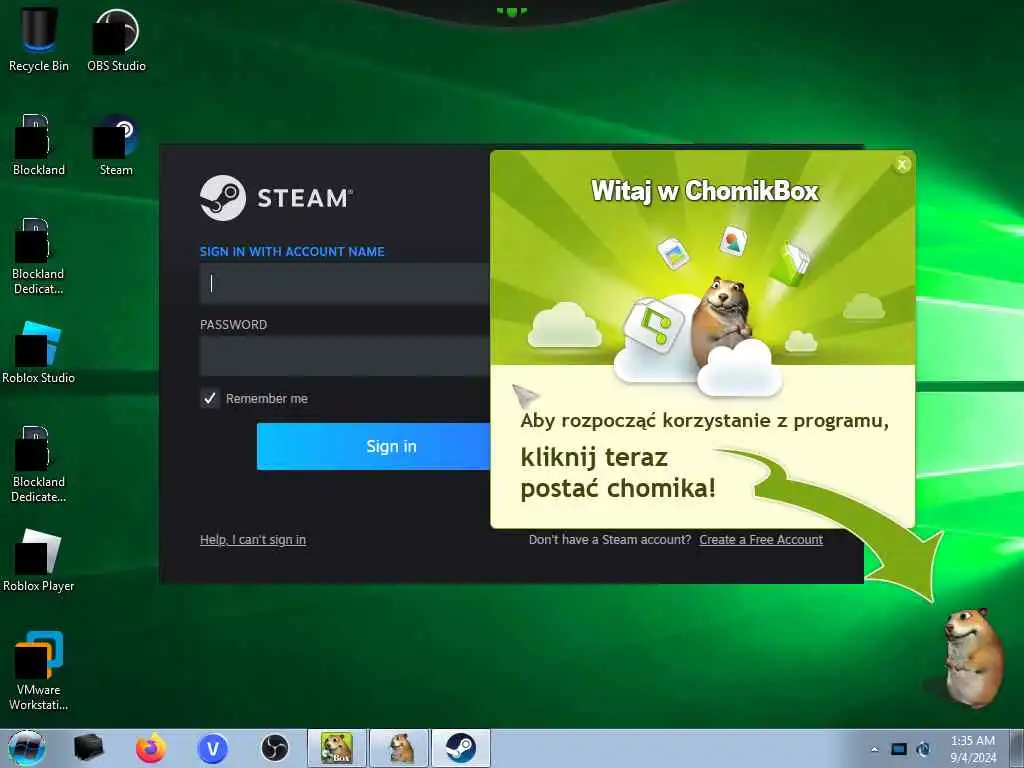Click the "kliknij teraz postać chomika!" text
The width and height of the screenshot is (1024, 768).
pyautogui.click(x=618, y=473)
